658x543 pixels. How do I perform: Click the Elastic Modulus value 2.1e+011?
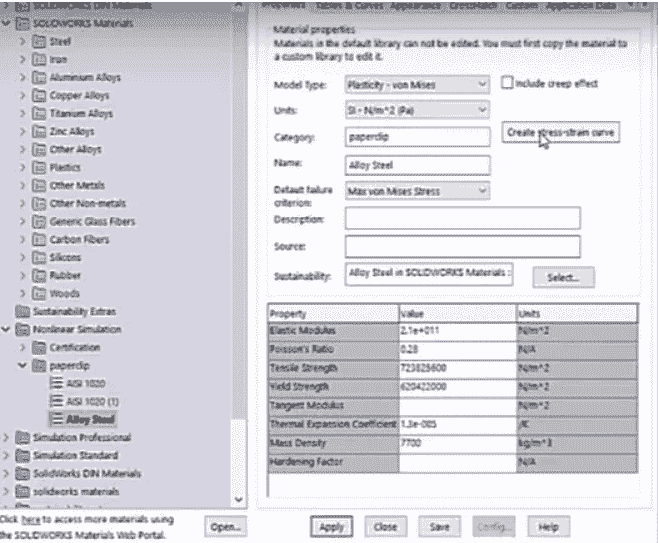tap(457, 331)
